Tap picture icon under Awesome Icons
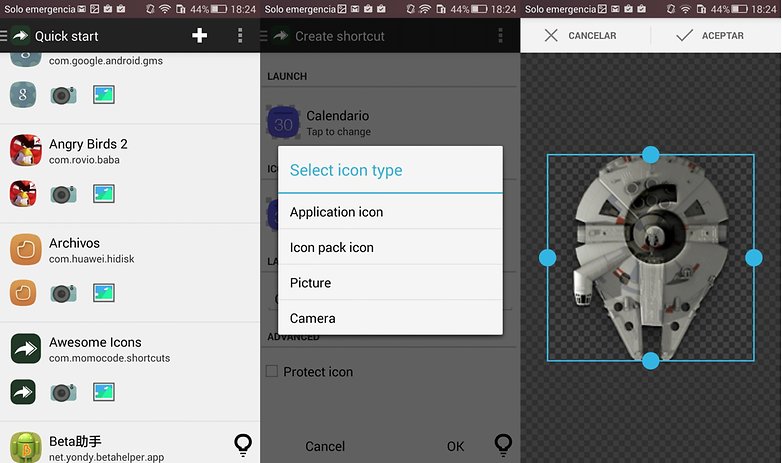Viewport: 782px width, 463px height. coord(104,392)
